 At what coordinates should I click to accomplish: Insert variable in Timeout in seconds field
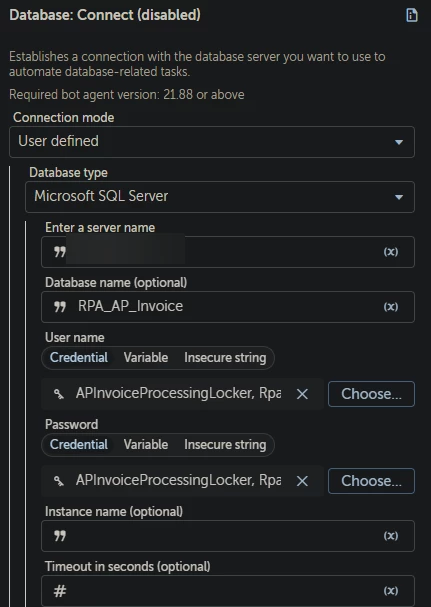pos(391,591)
